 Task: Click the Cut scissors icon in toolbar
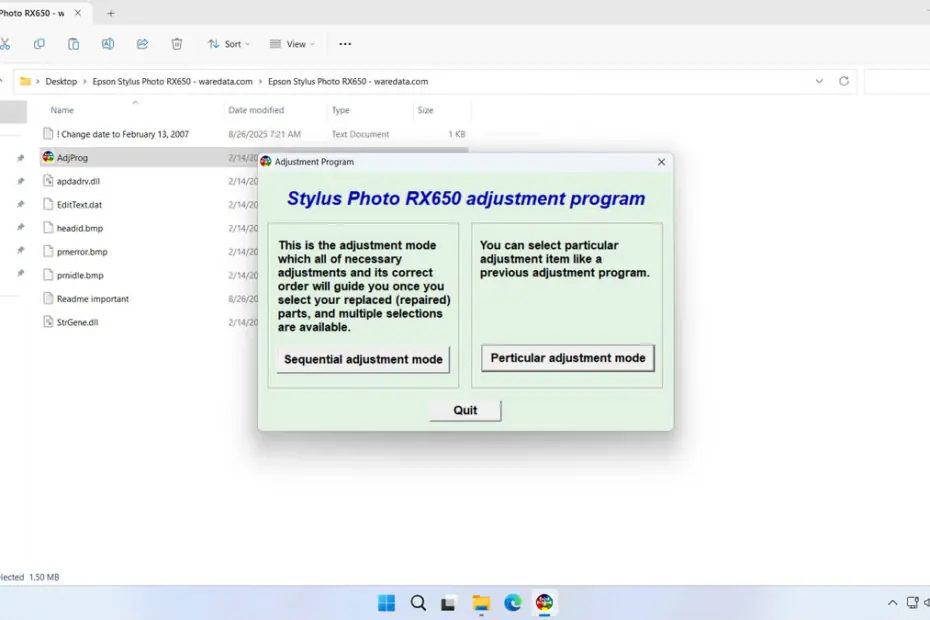point(5,44)
